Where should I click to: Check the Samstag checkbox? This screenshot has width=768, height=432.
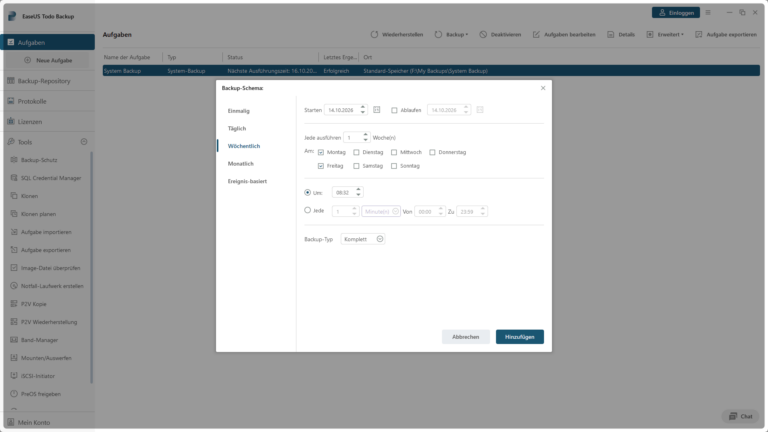pos(356,166)
